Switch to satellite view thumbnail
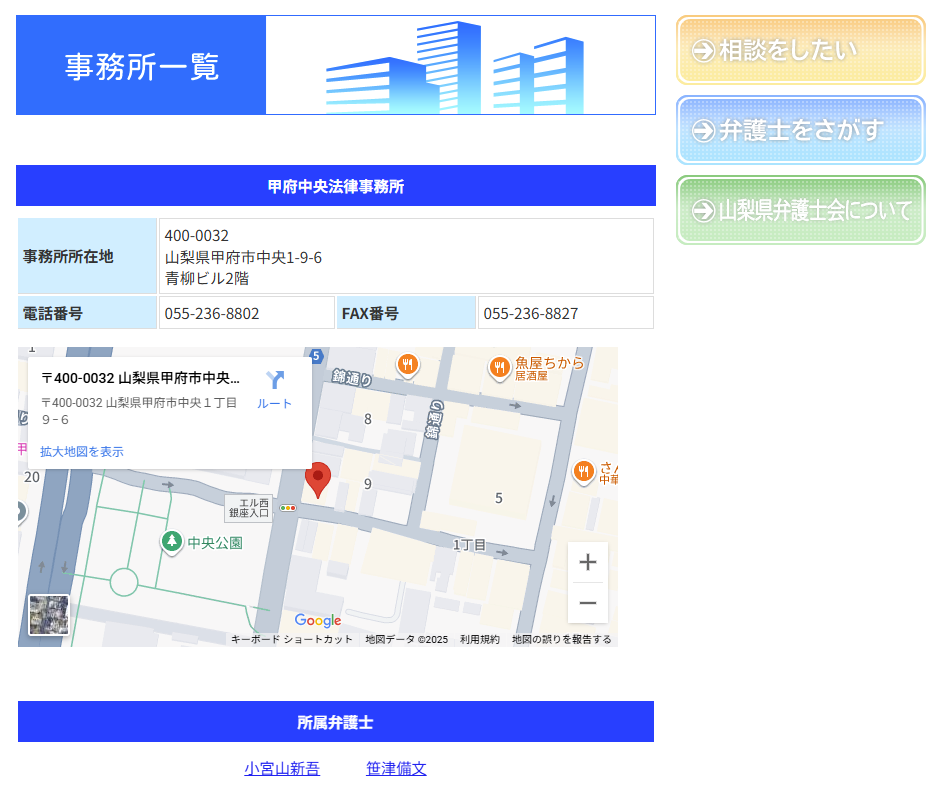Image resolution: width=939 pixels, height=787 pixels. point(49,615)
